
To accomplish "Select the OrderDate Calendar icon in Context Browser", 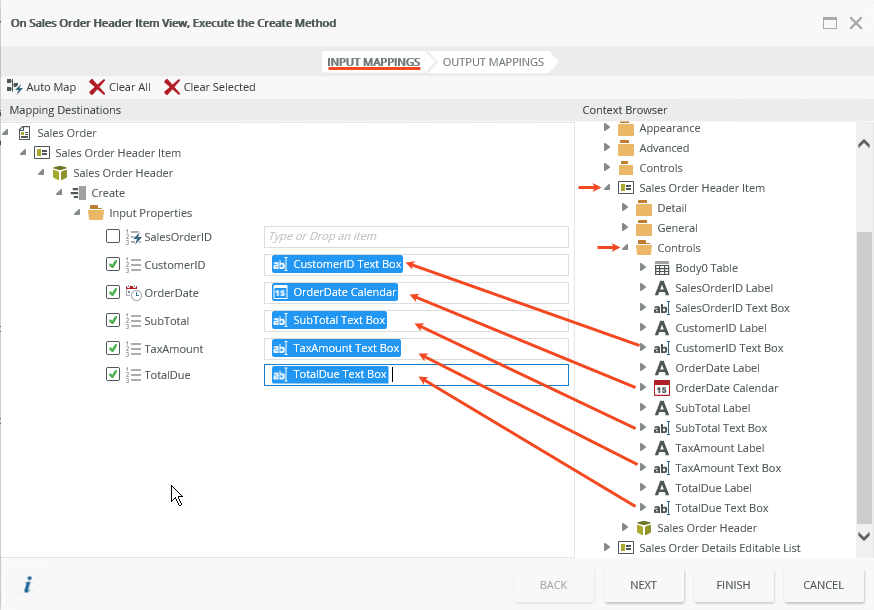I will (661, 388).
